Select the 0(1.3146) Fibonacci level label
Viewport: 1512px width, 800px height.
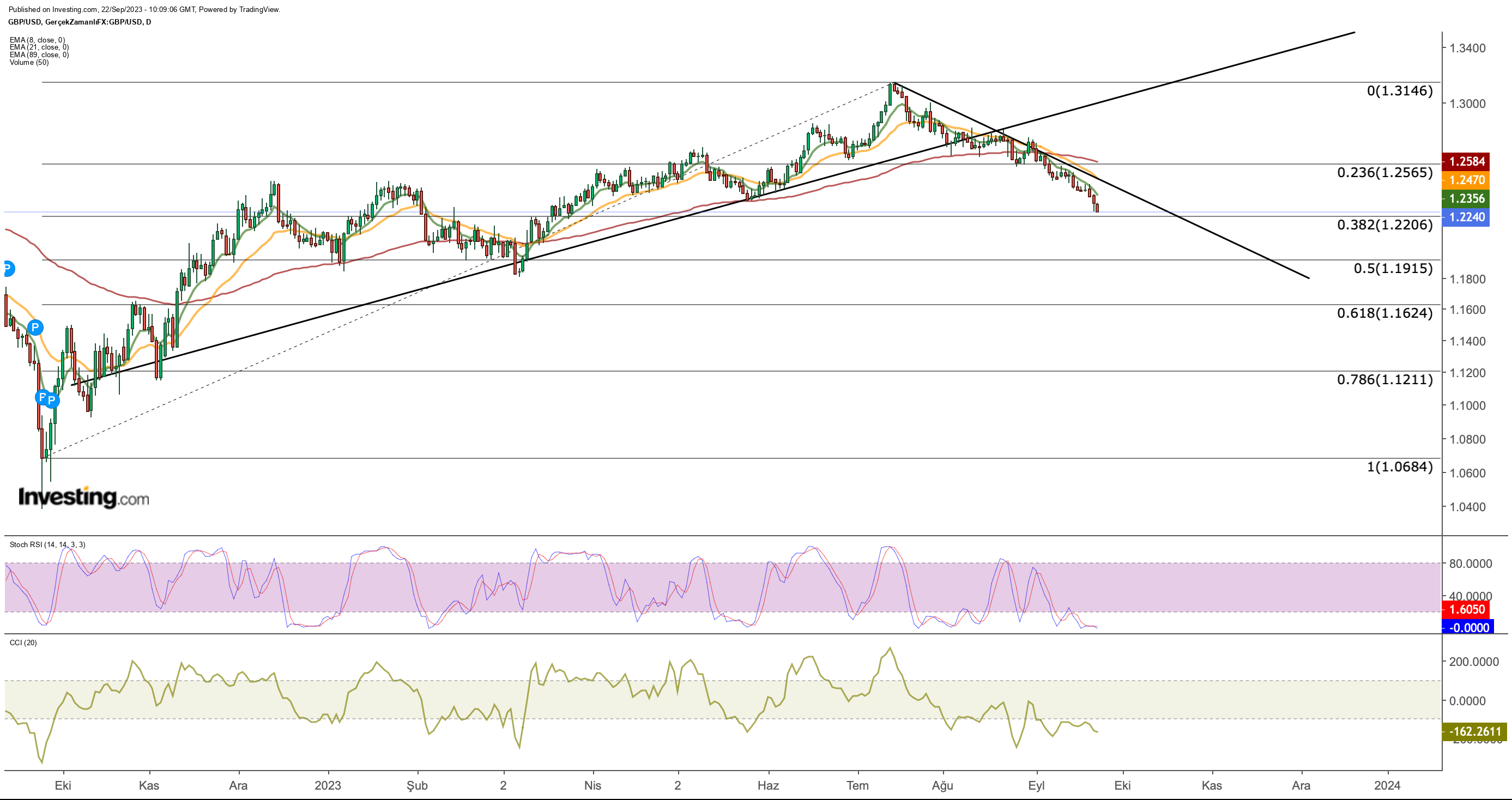(1400, 91)
